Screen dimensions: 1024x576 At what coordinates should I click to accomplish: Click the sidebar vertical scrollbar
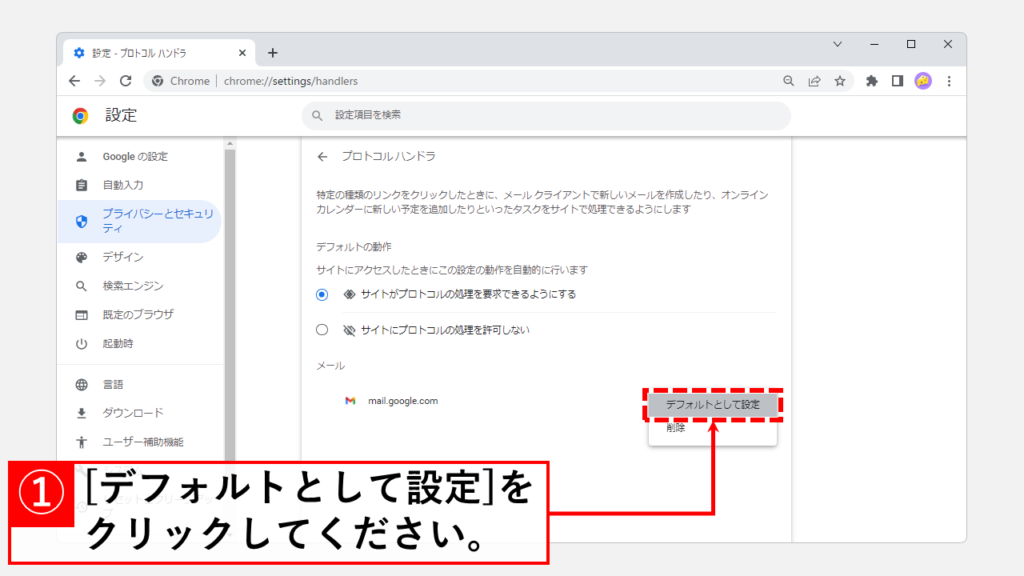point(229,300)
